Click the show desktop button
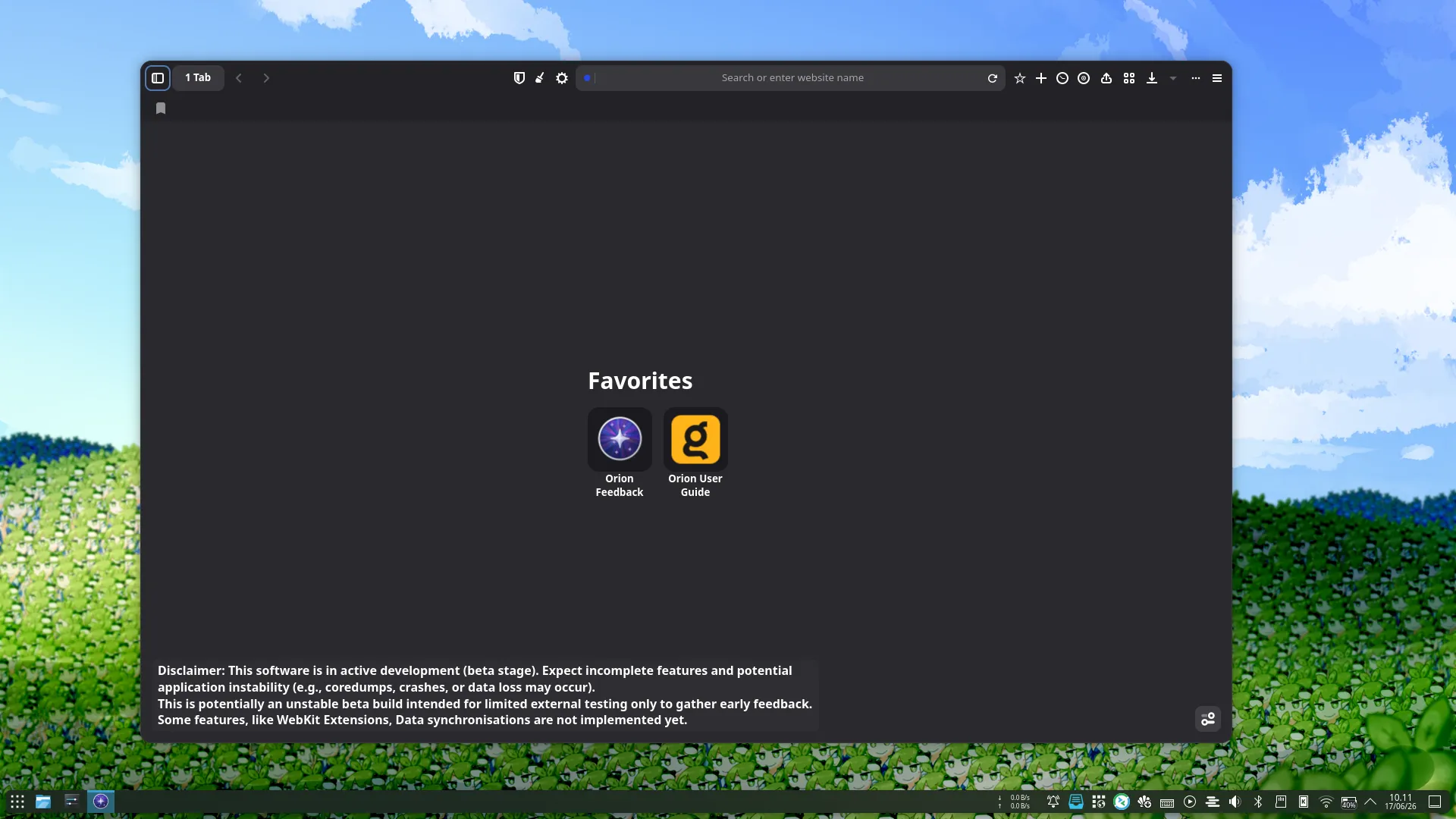Viewport: 1456px width, 819px height. (1435, 802)
